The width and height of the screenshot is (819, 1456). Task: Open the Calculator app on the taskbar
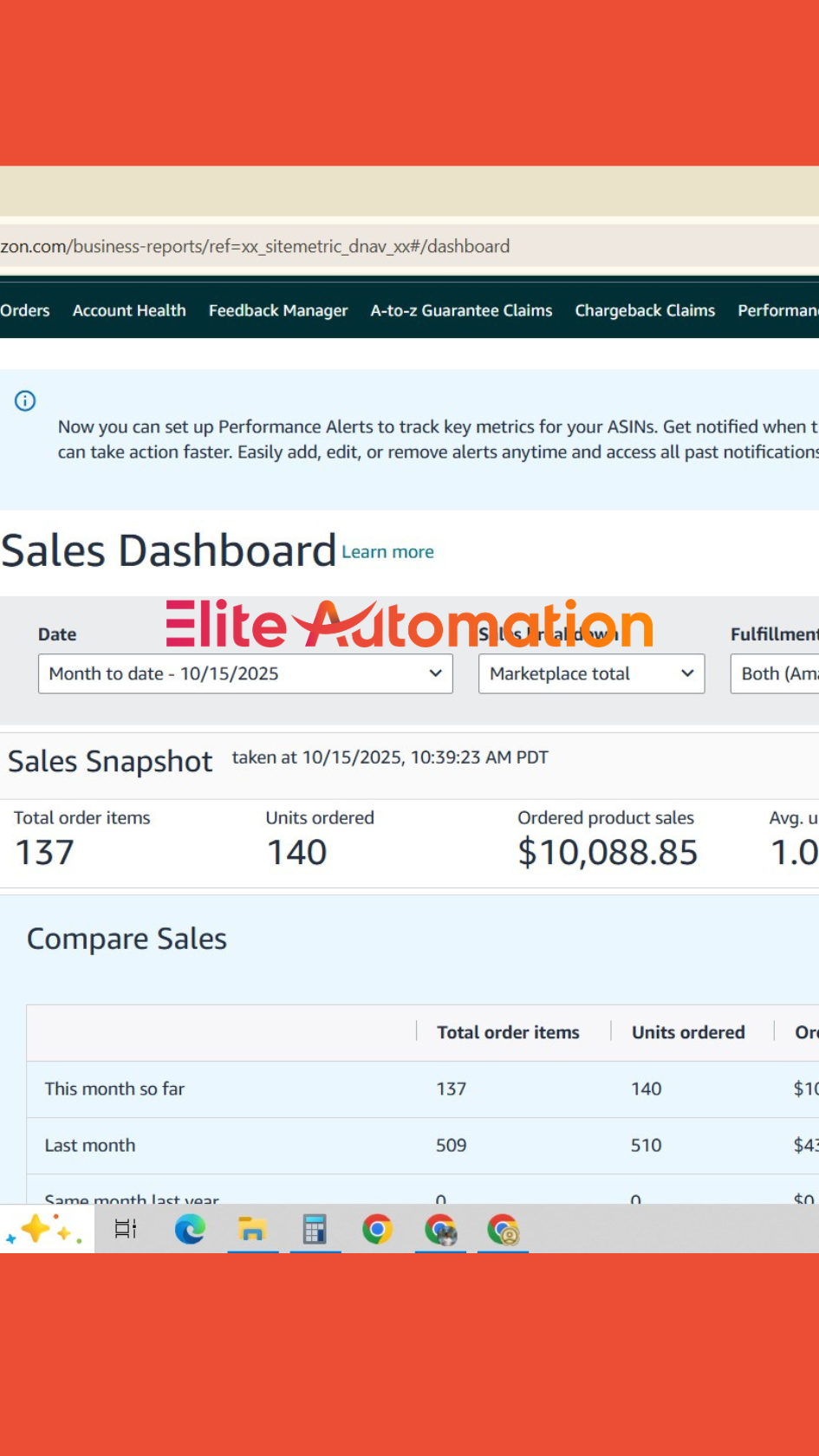coord(315,1229)
